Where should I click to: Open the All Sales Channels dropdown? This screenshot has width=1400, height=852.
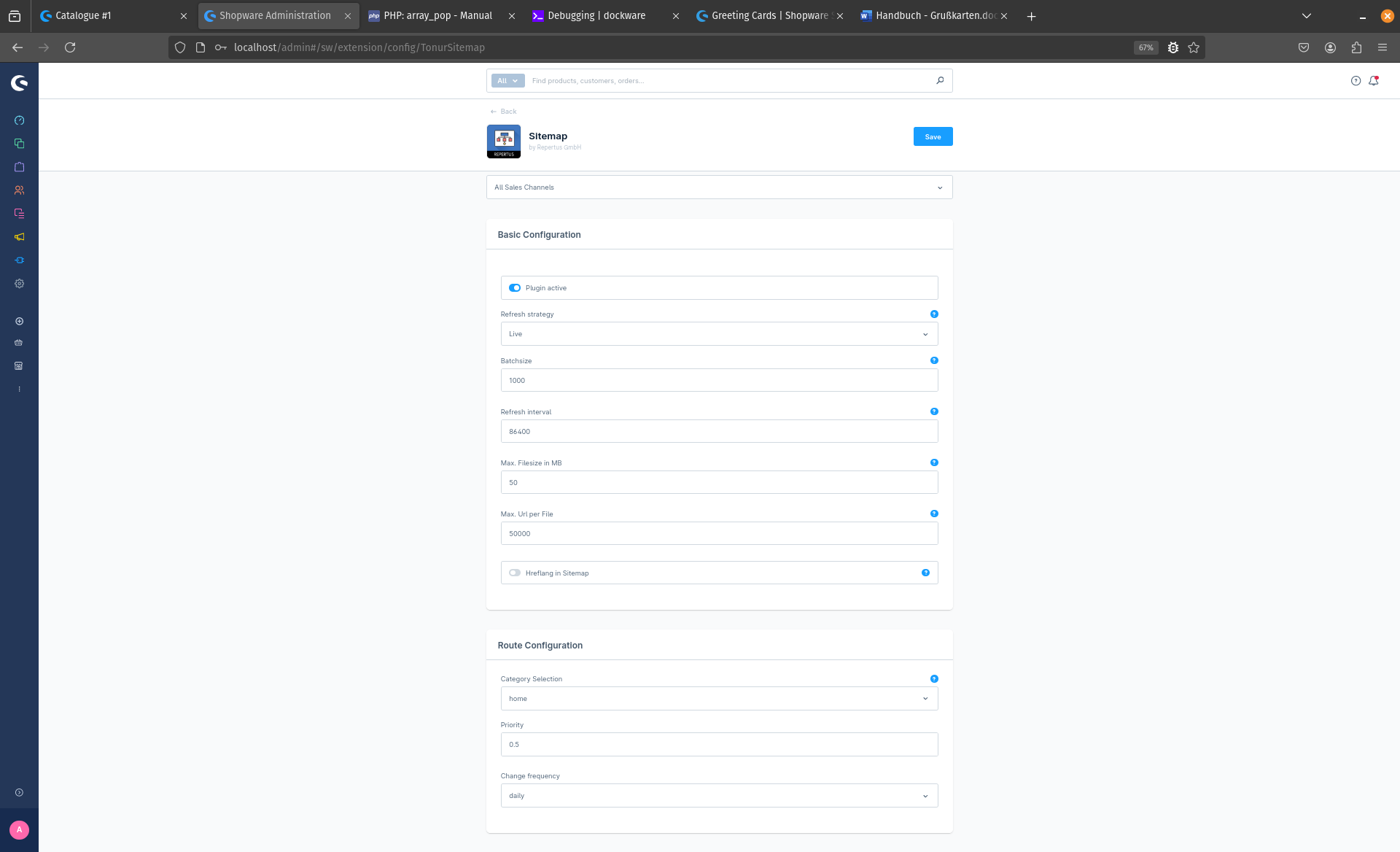[719, 187]
